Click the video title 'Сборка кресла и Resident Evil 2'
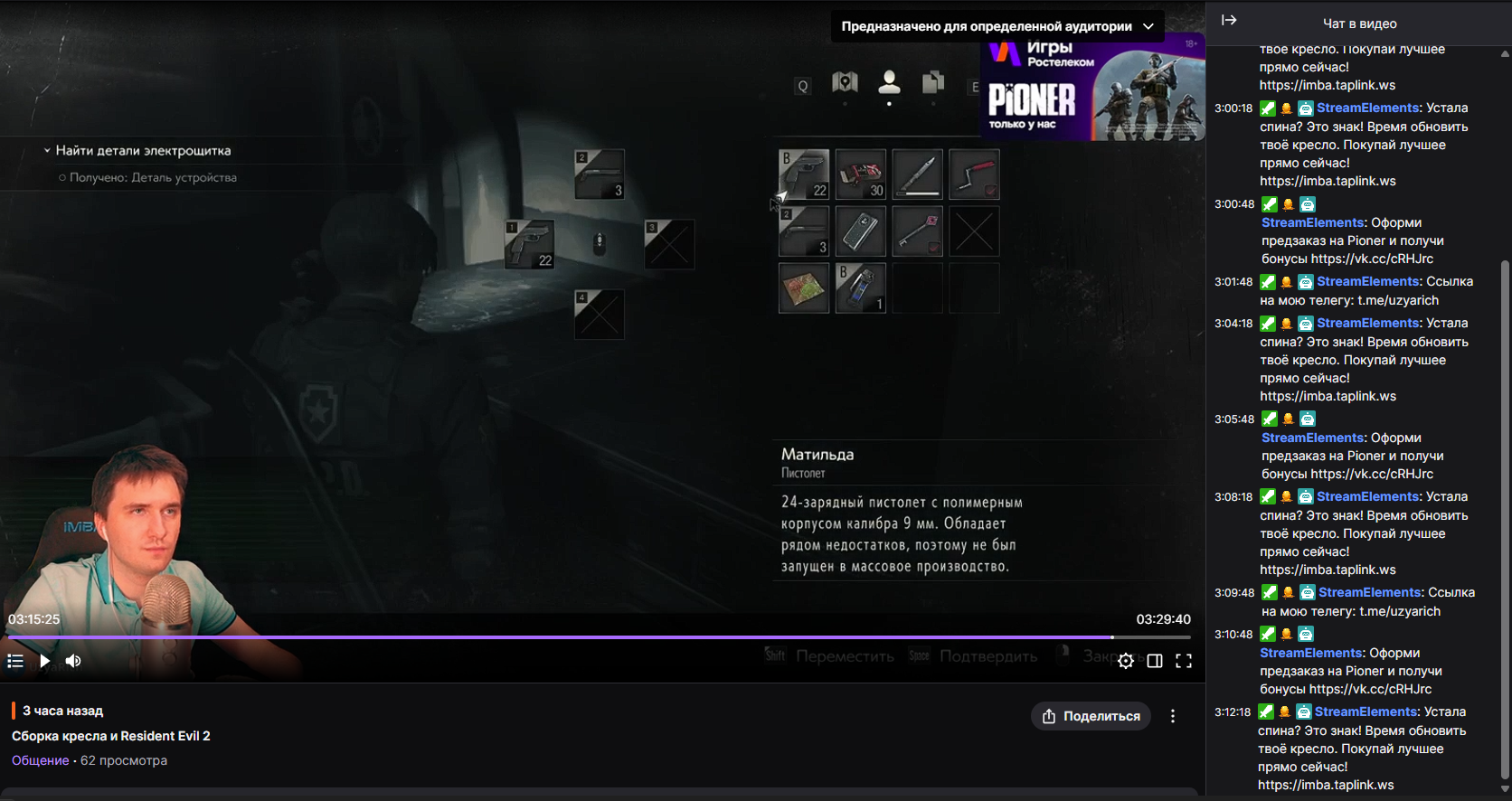 coord(111,736)
